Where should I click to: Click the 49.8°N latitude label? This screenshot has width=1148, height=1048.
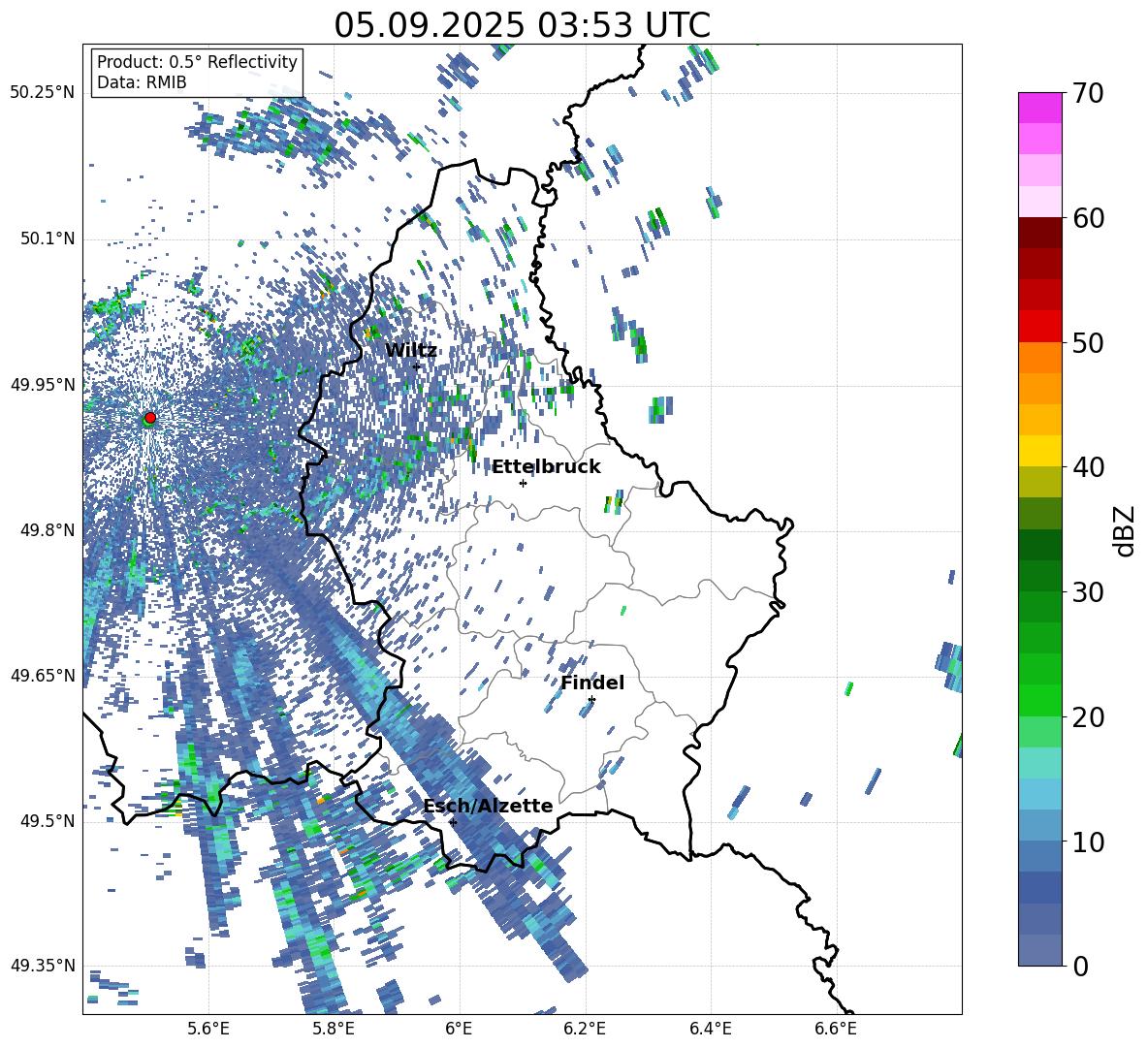pyautogui.click(x=47, y=530)
